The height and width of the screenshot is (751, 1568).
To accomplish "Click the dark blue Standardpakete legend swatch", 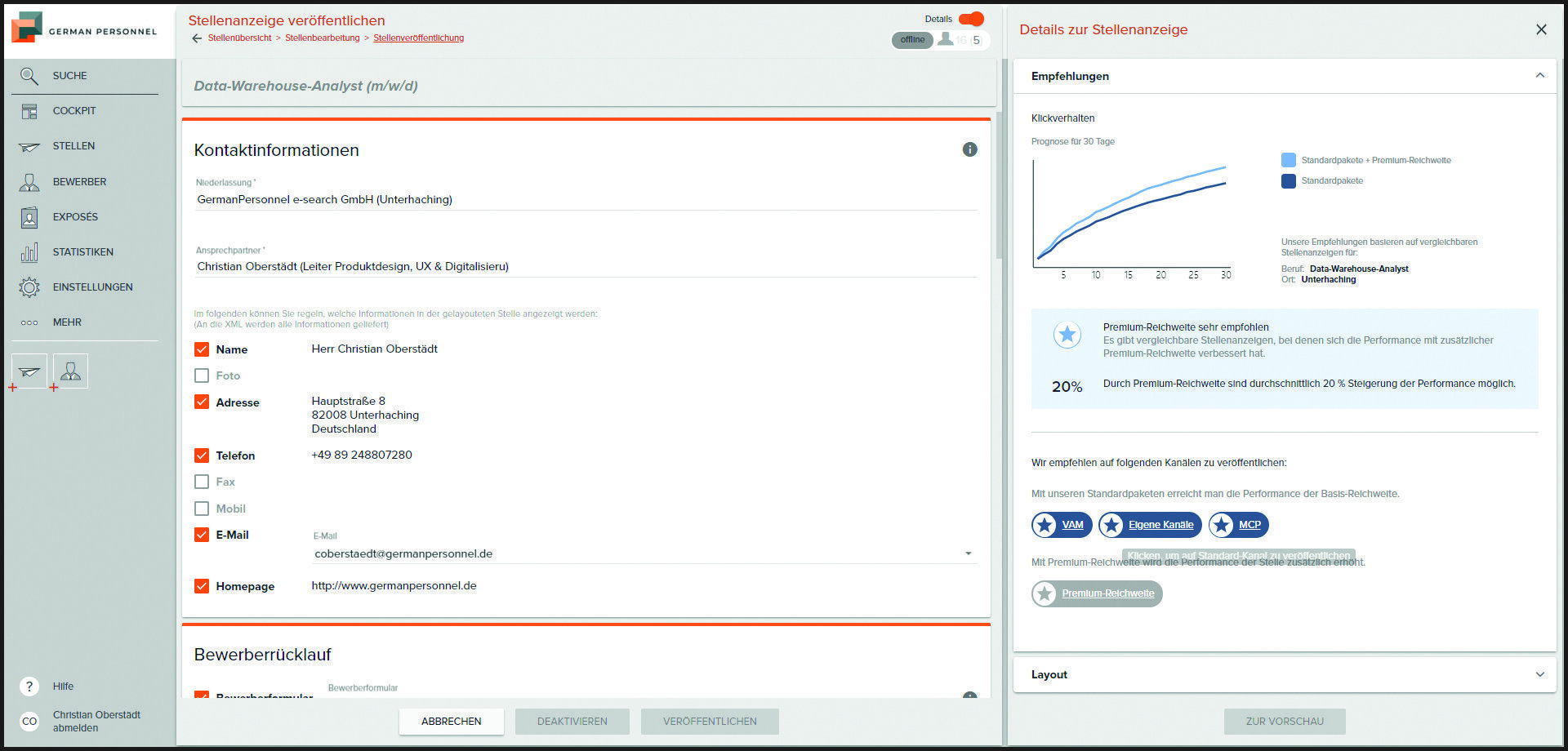I will [1289, 181].
